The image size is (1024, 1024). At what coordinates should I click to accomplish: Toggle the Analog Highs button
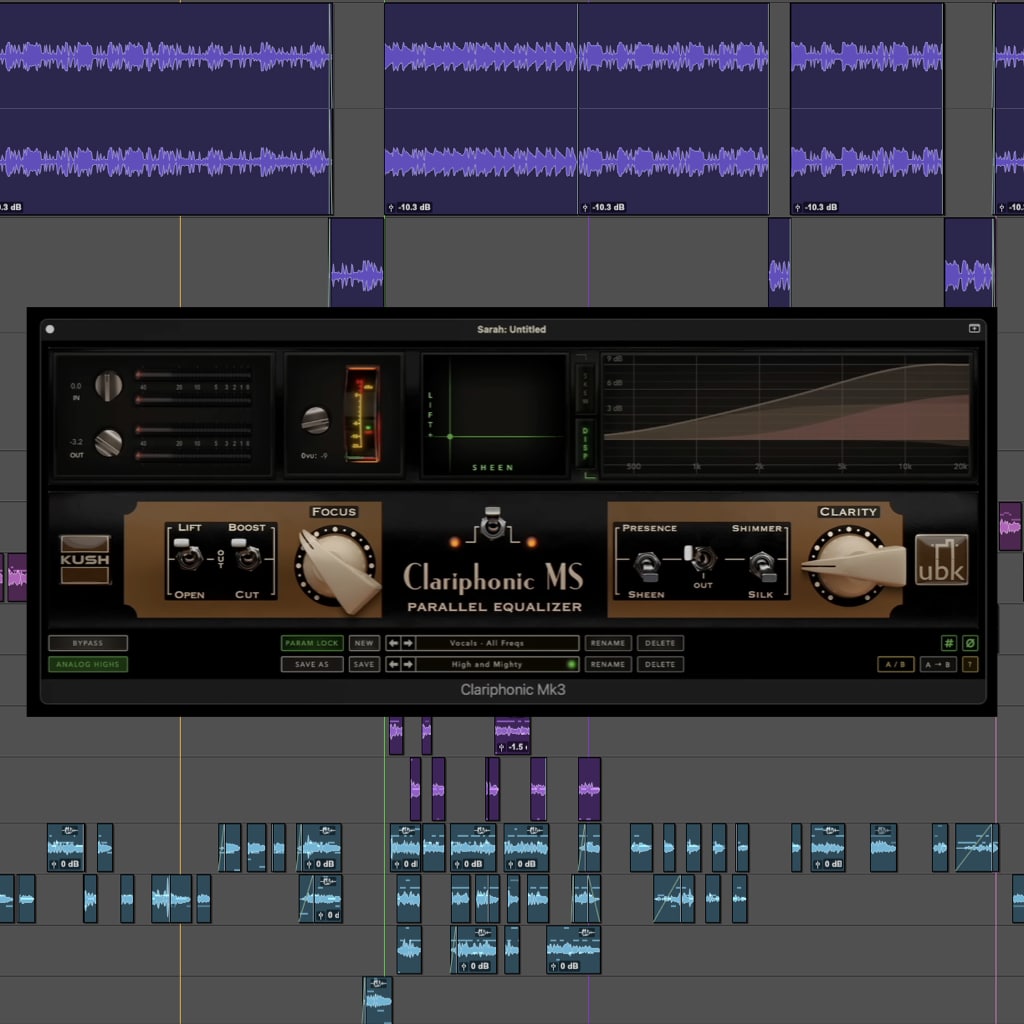tap(88, 664)
